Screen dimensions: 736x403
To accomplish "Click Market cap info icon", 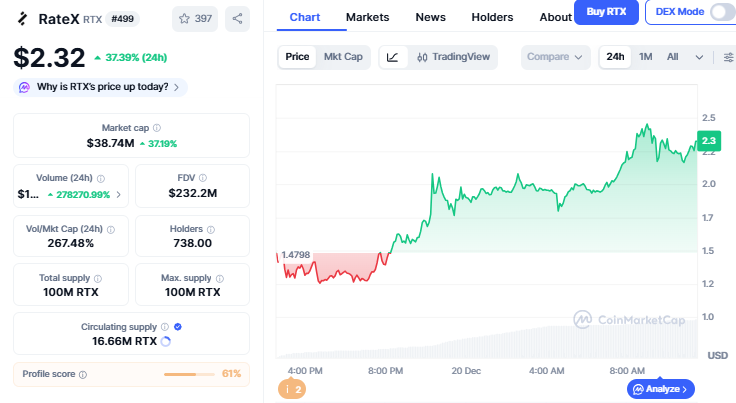I will point(157,128).
